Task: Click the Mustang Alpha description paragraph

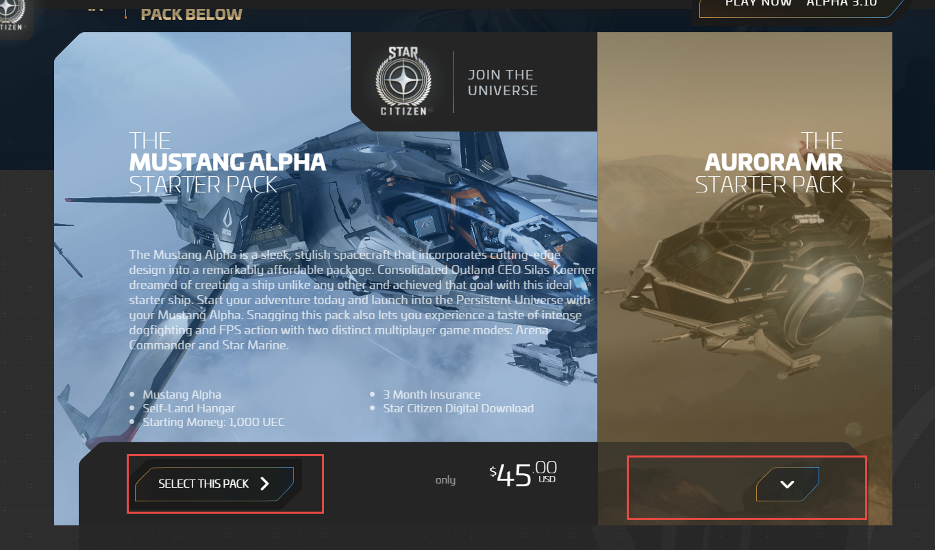Action: coord(362,300)
